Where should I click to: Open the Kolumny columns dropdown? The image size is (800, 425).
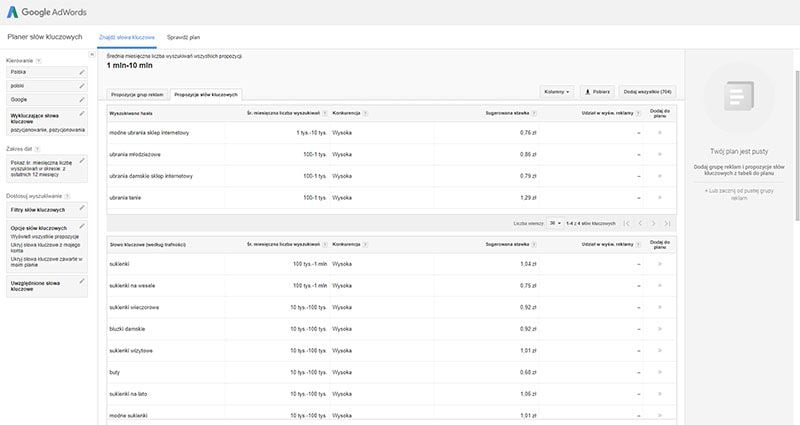[x=557, y=92]
